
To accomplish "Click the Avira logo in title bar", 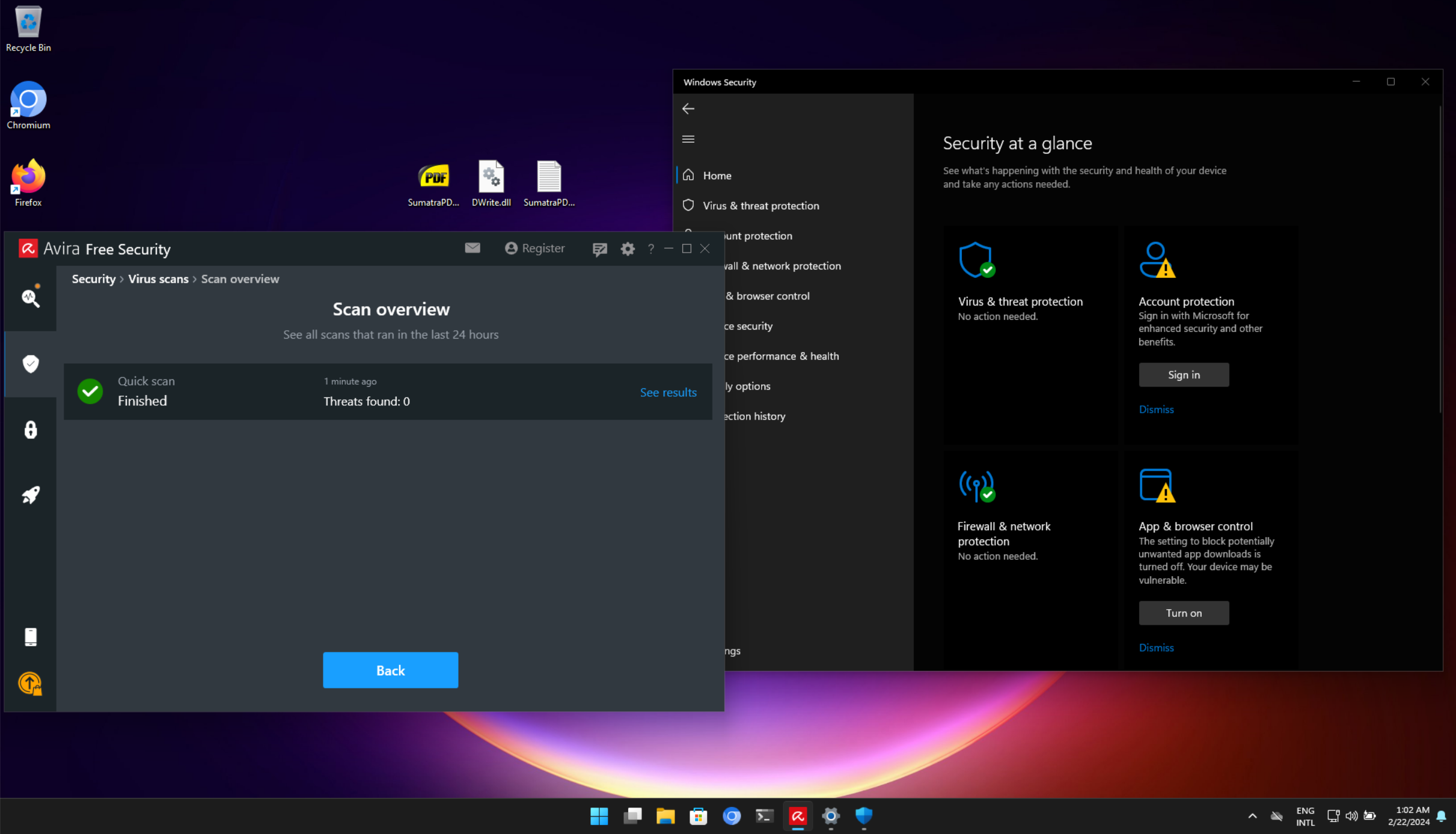I will (28, 248).
